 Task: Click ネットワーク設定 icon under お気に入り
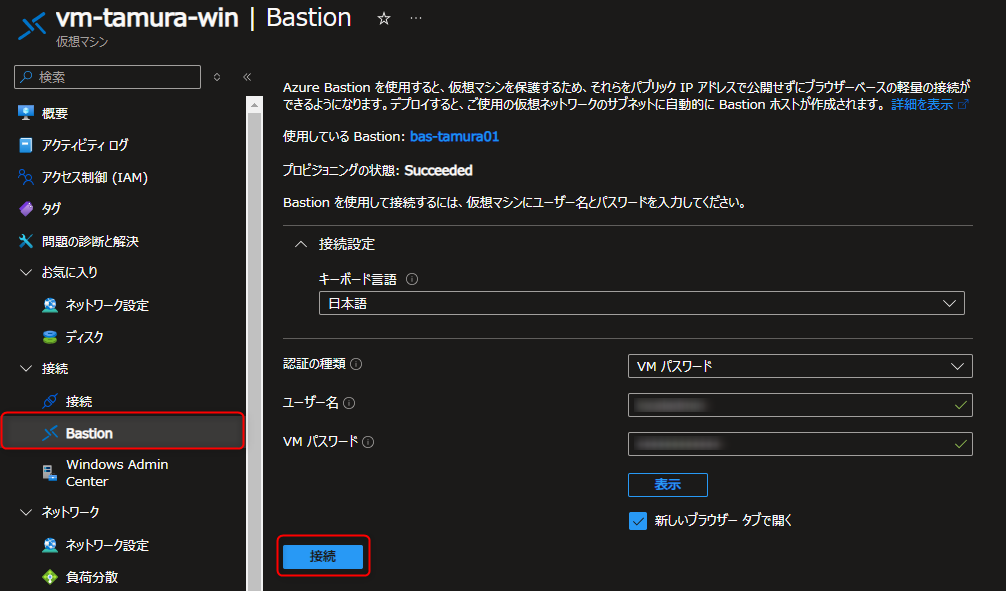click(49, 305)
